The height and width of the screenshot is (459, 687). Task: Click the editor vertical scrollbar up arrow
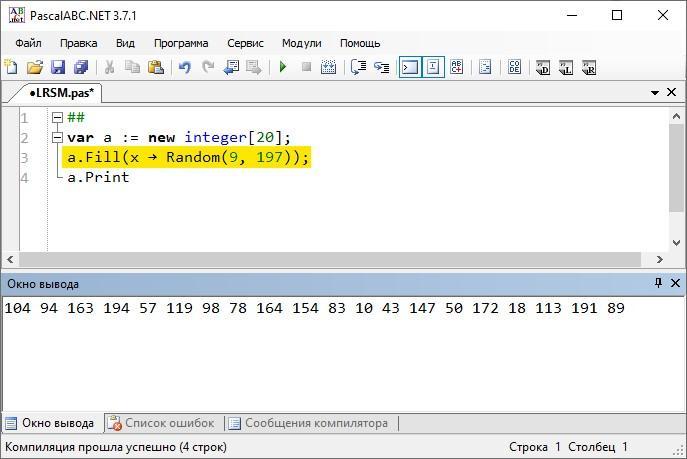point(676,116)
